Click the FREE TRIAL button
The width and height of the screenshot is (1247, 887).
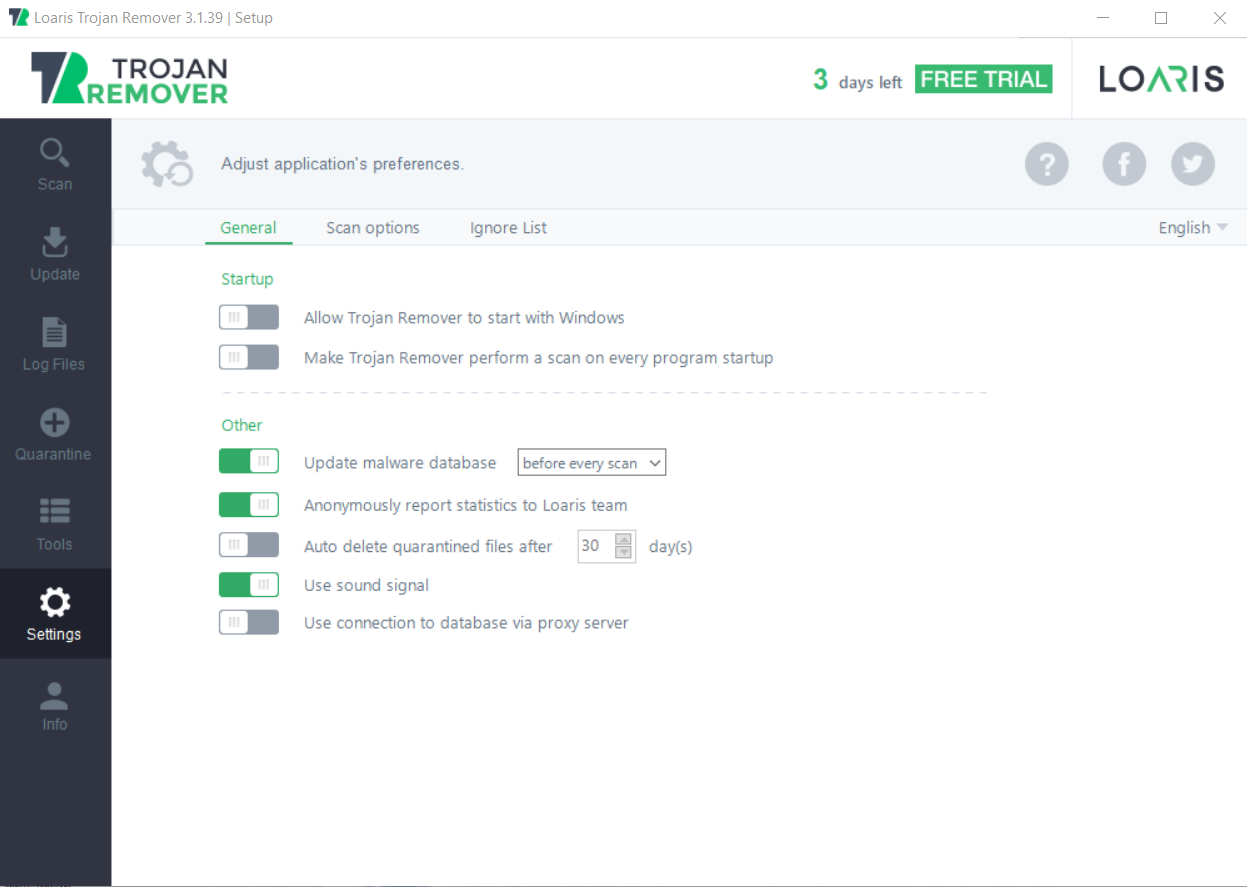click(983, 80)
